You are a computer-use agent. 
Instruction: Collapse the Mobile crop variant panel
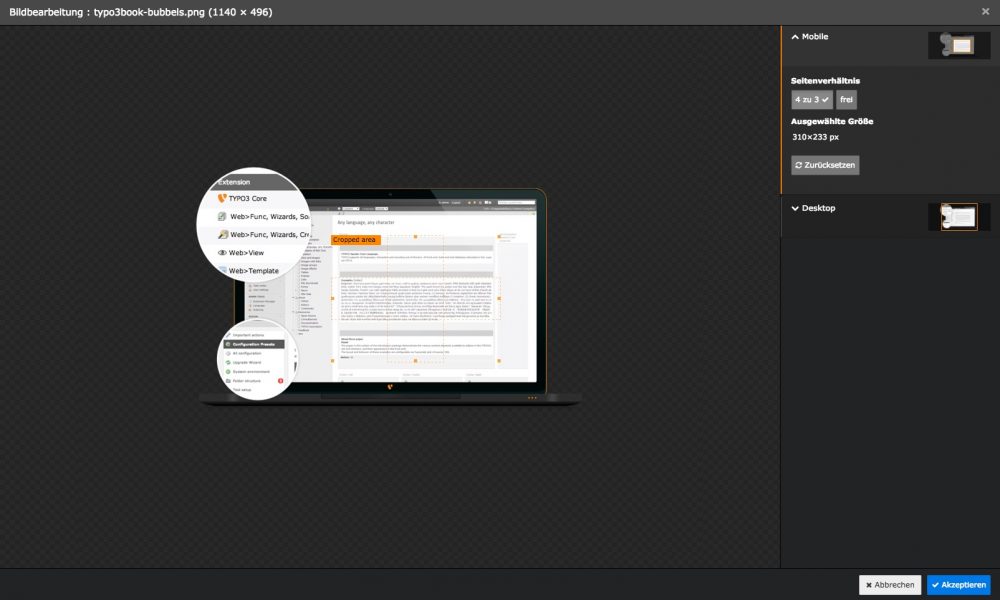click(x=810, y=37)
